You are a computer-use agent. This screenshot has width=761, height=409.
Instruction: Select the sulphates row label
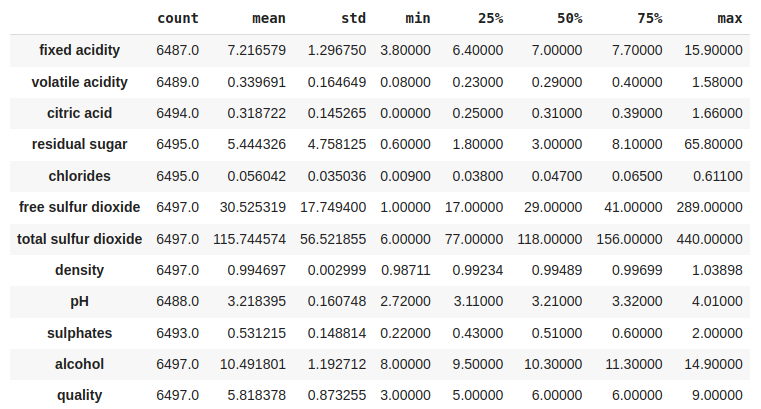pyautogui.click(x=80, y=333)
